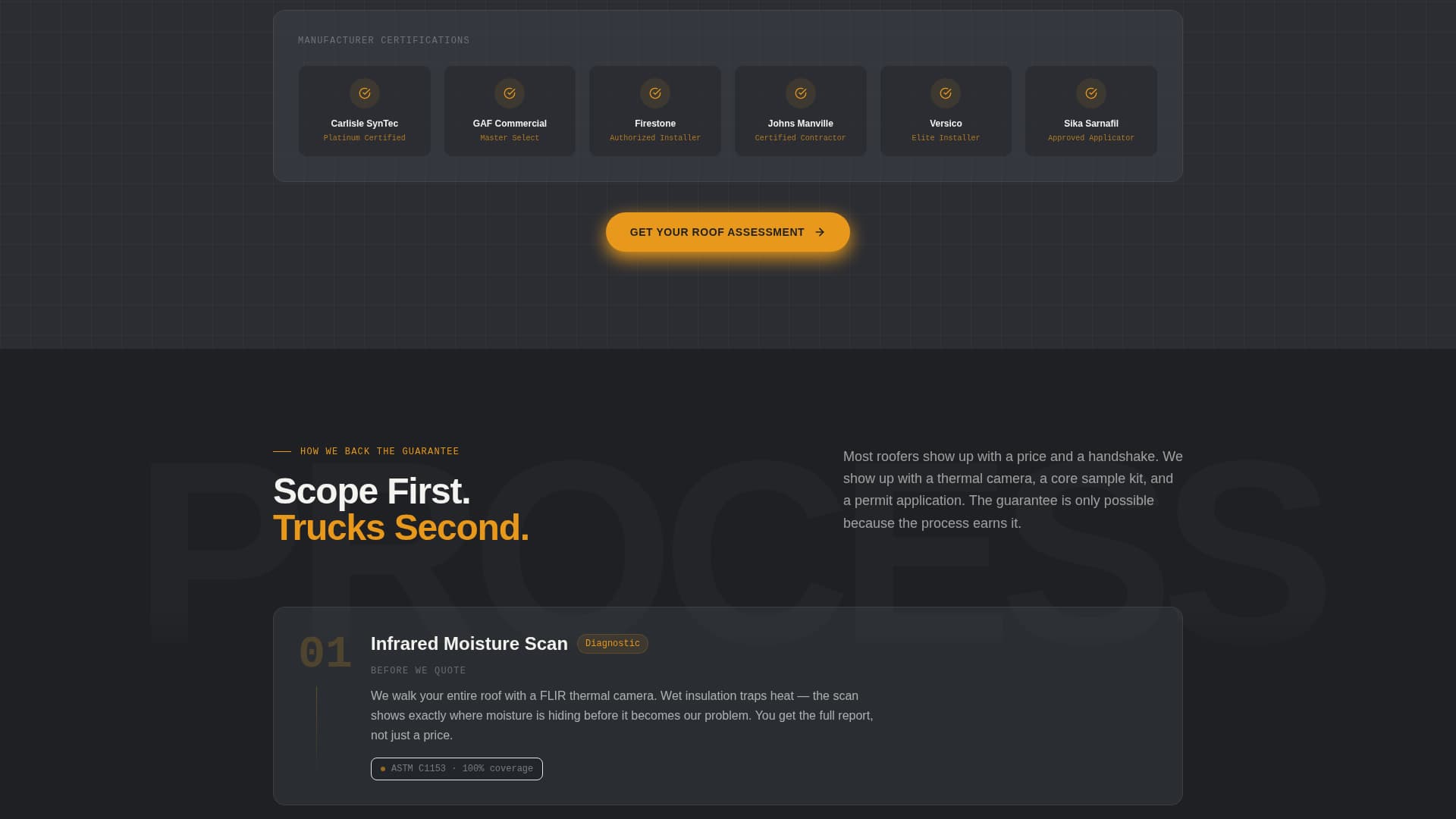Click the GAF Commercial checkmark icon
Viewport: 1456px width, 819px height.
tap(510, 93)
